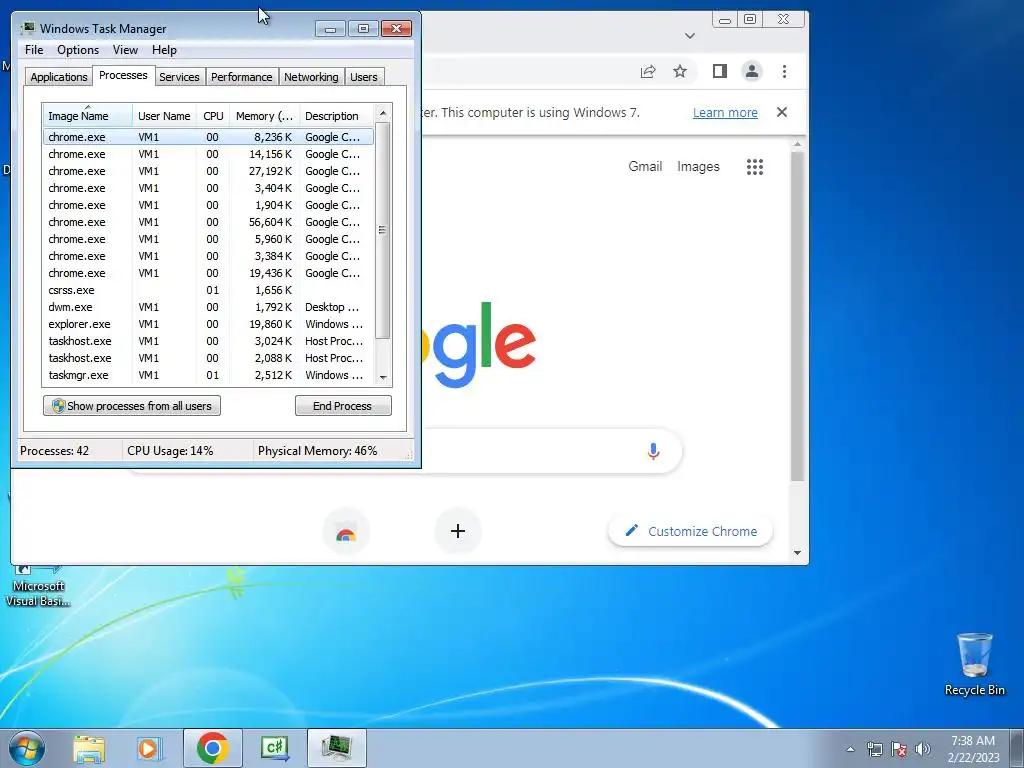Open network status tray icon

874,749
